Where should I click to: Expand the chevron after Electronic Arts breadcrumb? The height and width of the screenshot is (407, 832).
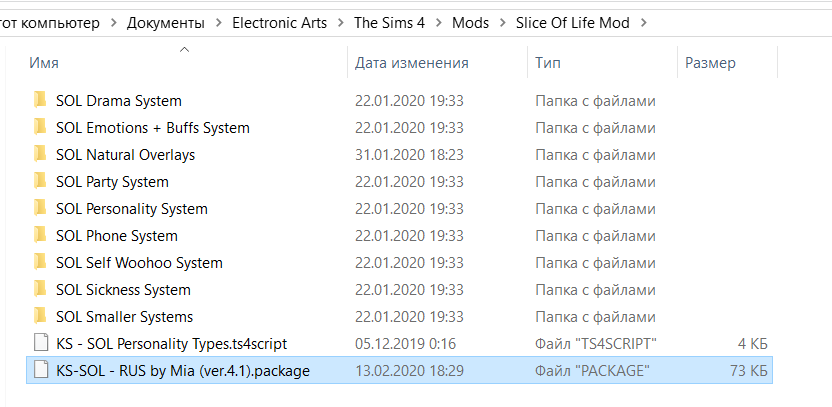pyautogui.click(x=341, y=23)
